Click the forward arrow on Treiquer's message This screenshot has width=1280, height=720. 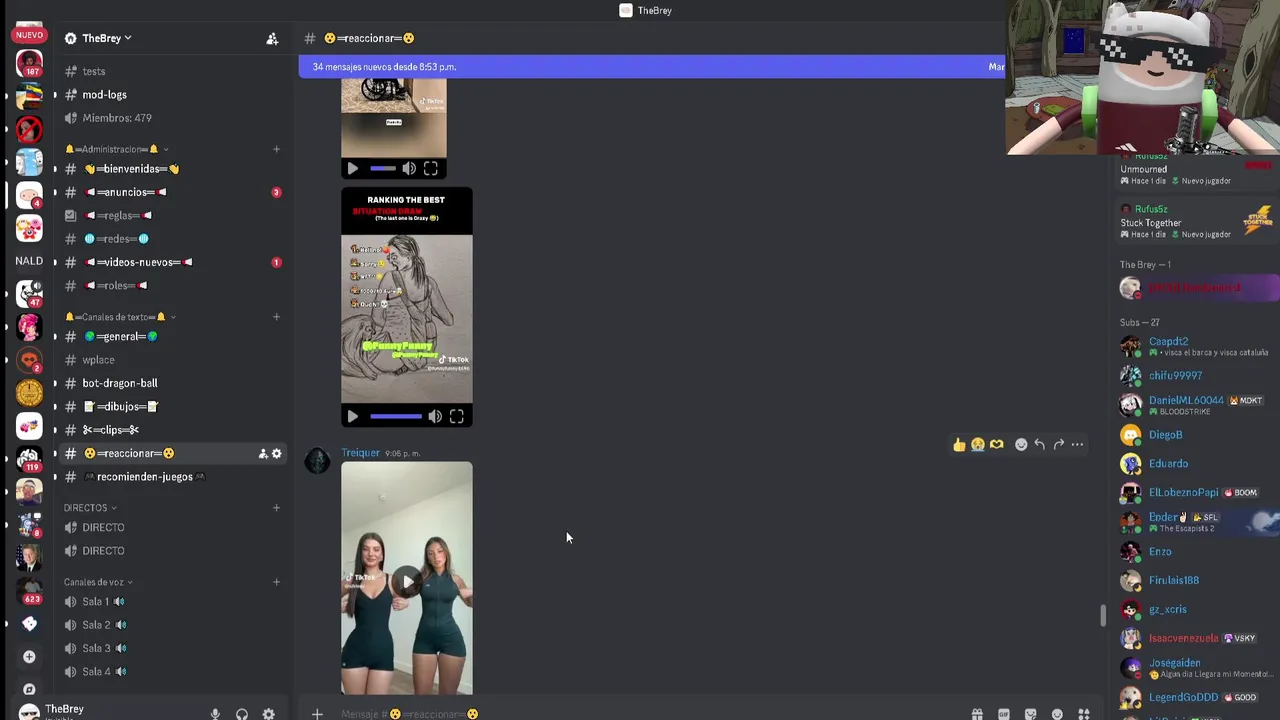pos(1059,445)
